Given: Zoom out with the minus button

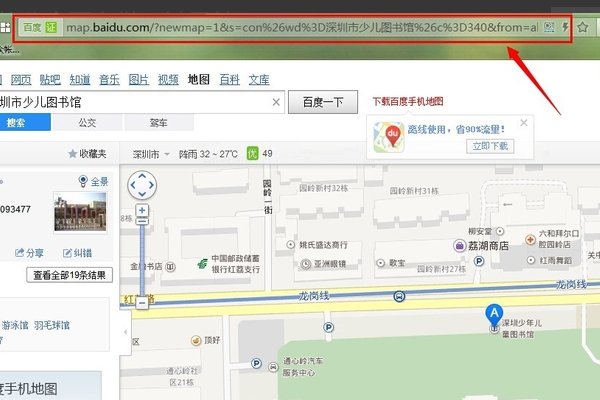Looking at the screenshot, I should [x=142, y=303].
